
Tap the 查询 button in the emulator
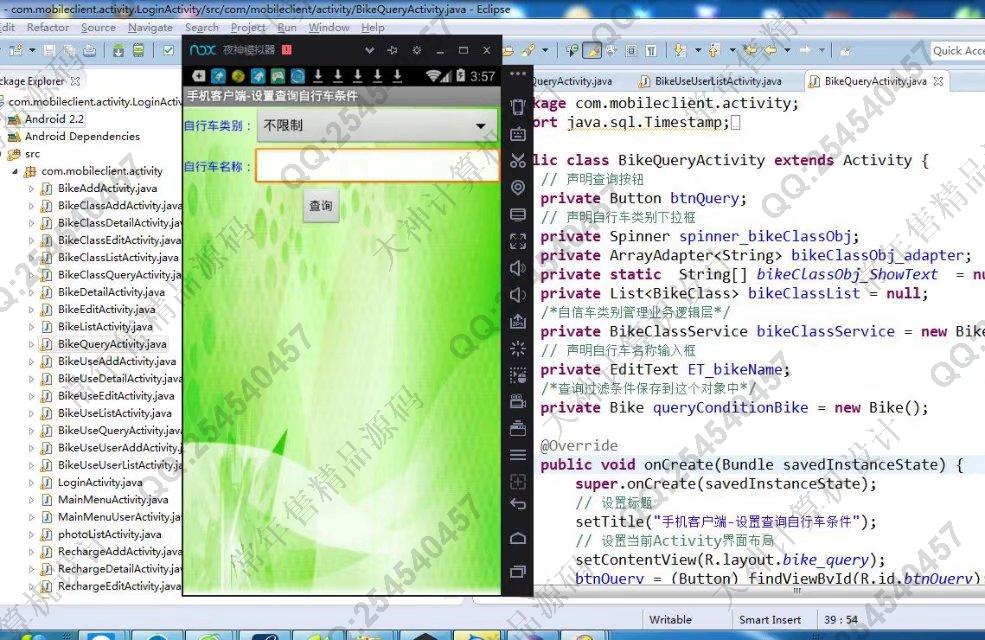point(321,205)
